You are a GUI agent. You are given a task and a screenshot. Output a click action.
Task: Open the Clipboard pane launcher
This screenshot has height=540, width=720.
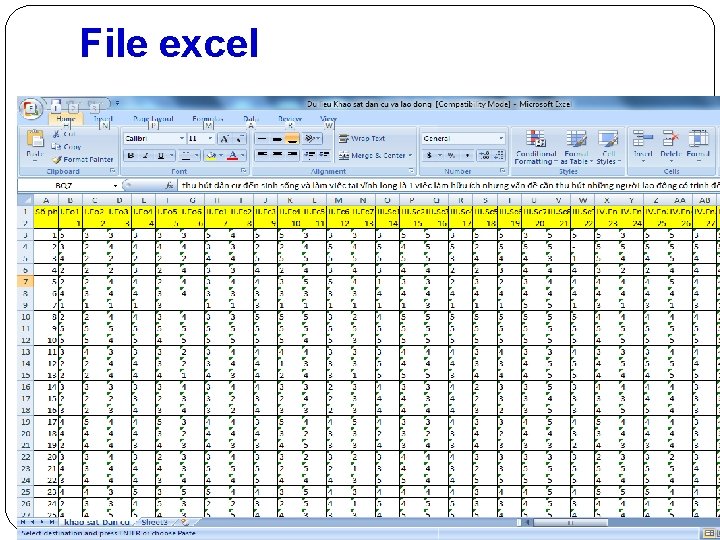pyautogui.click(x=112, y=171)
